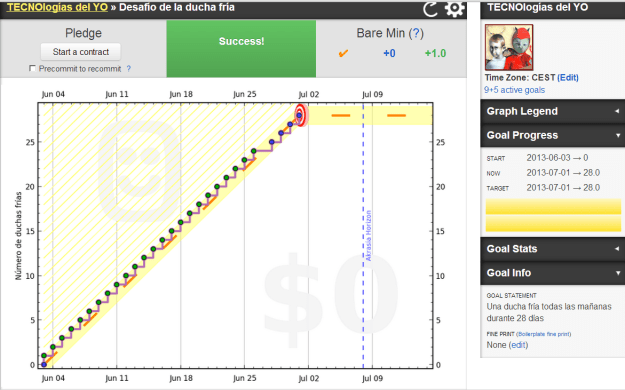Click Start a contract button
The width and height of the screenshot is (625, 390).
point(81,52)
